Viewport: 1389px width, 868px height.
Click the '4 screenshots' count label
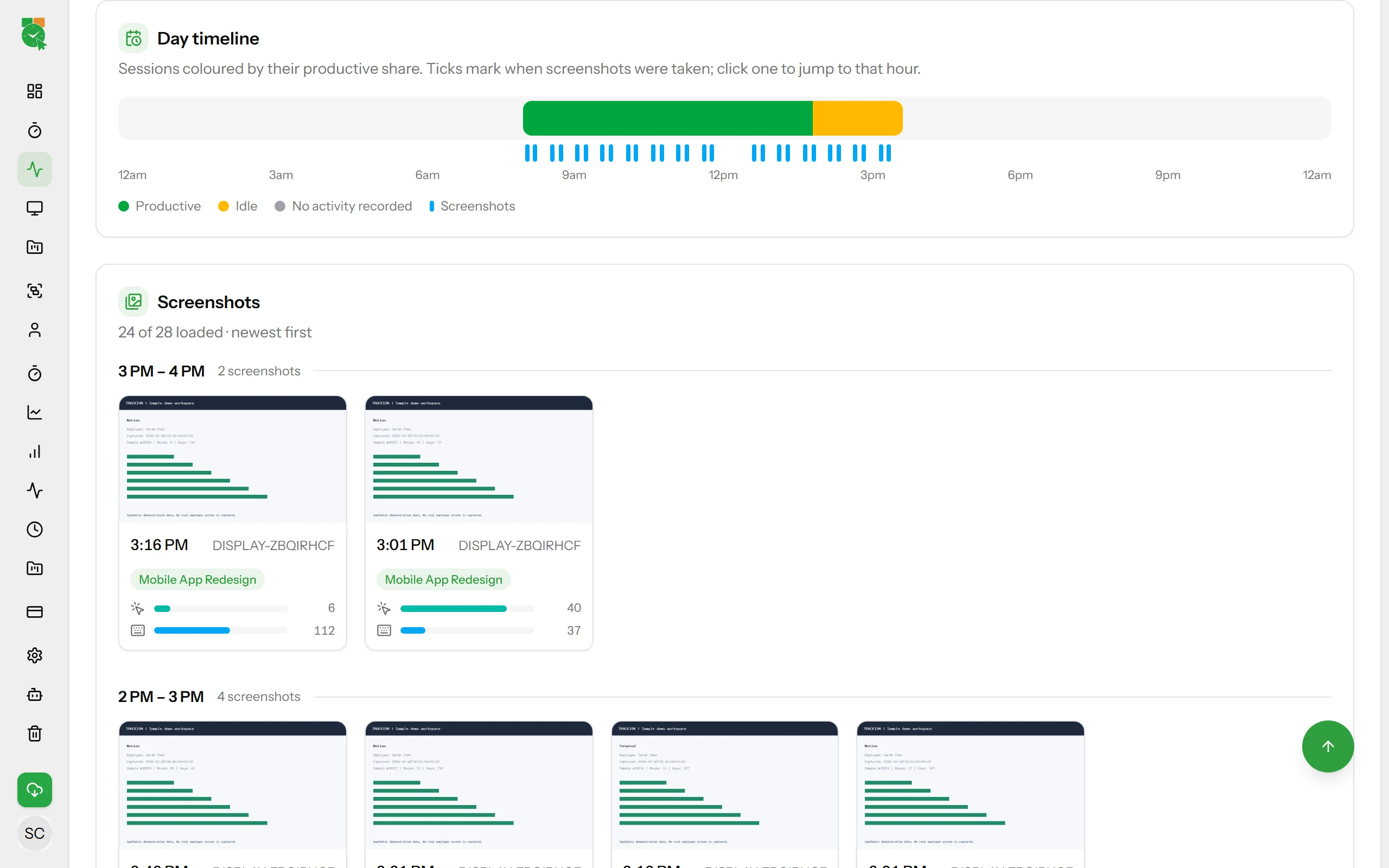pyautogui.click(x=259, y=697)
